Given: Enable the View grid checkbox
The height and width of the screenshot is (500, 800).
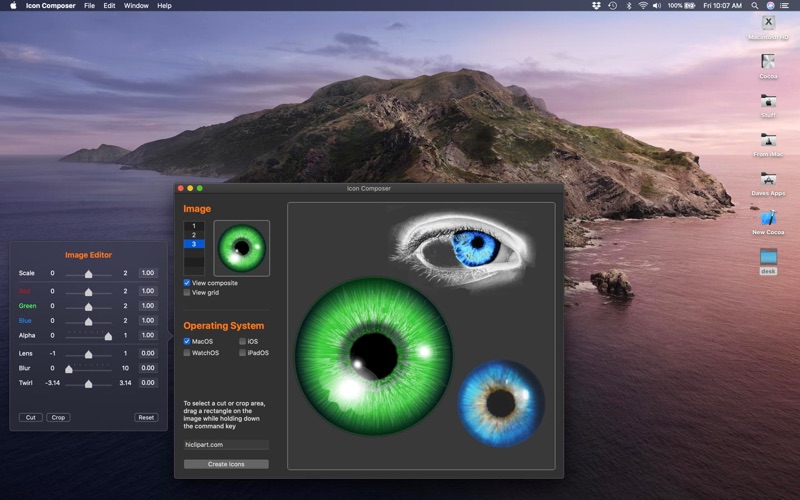Looking at the screenshot, I should (x=187, y=292).
